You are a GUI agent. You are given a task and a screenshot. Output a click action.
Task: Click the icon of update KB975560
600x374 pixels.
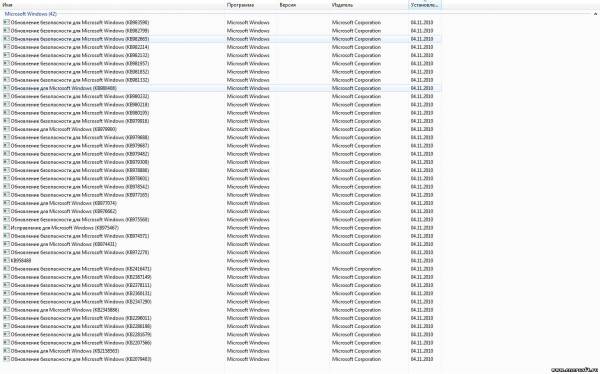6,220
